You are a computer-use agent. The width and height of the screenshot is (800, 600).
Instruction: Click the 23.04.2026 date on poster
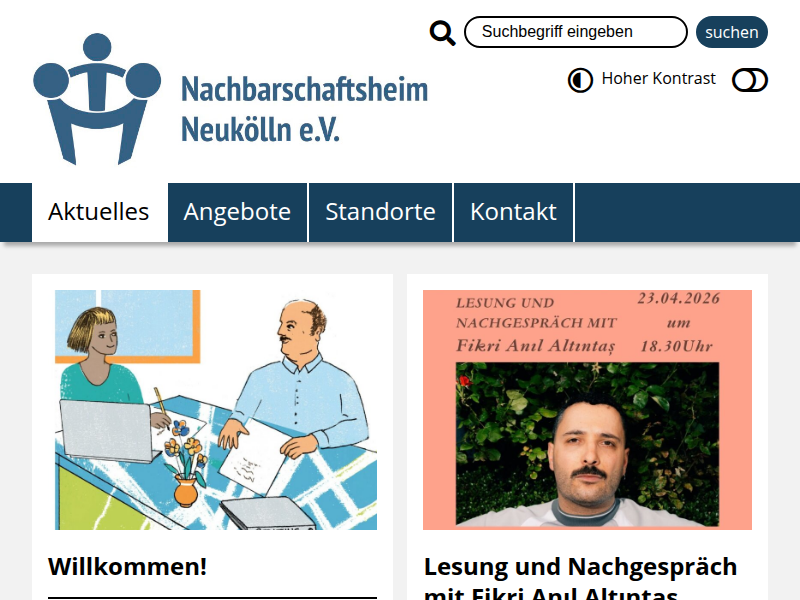(679, 298)
